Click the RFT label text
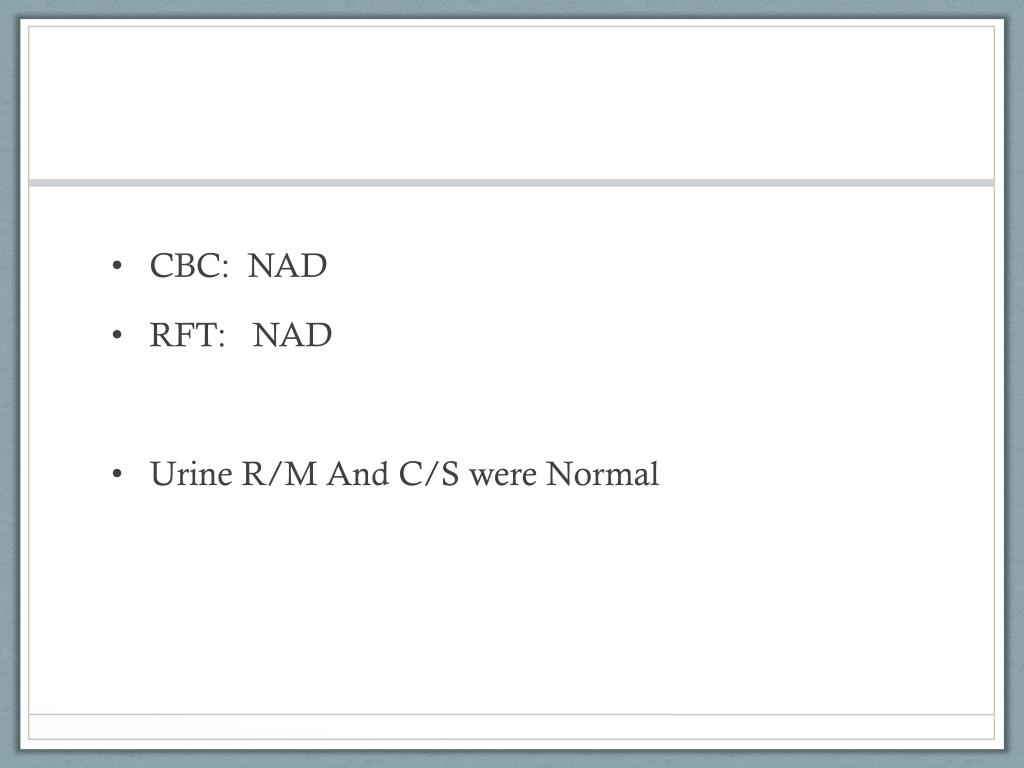1024x768 pixels. point(183,335)
